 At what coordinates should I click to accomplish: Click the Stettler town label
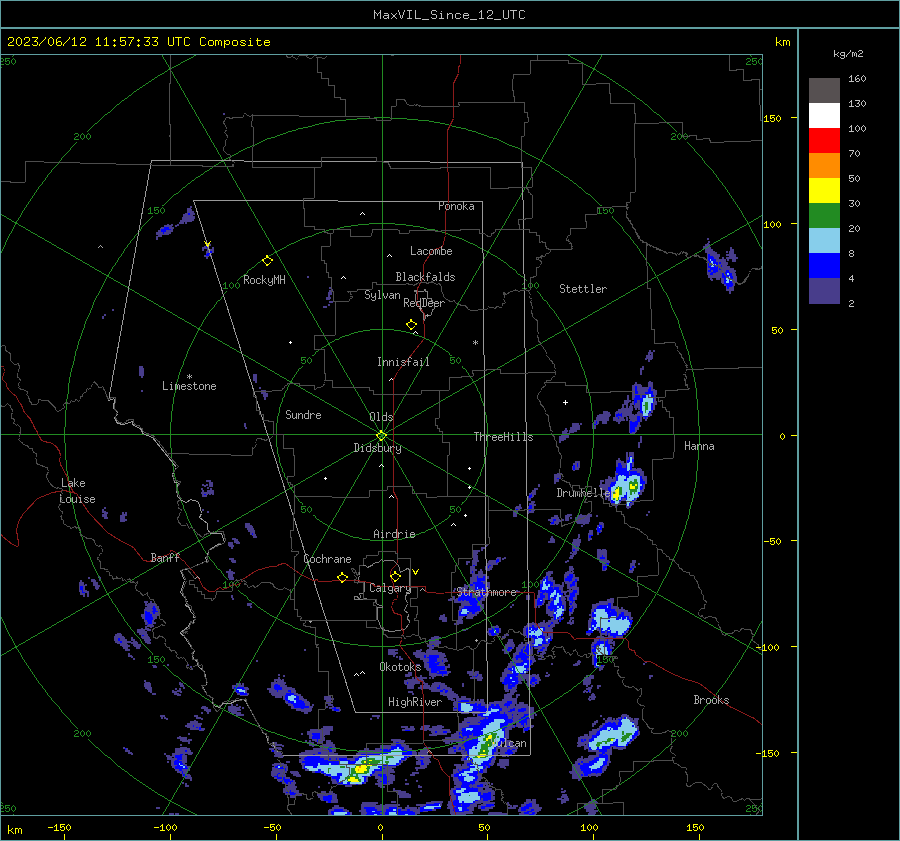point(583,289)
